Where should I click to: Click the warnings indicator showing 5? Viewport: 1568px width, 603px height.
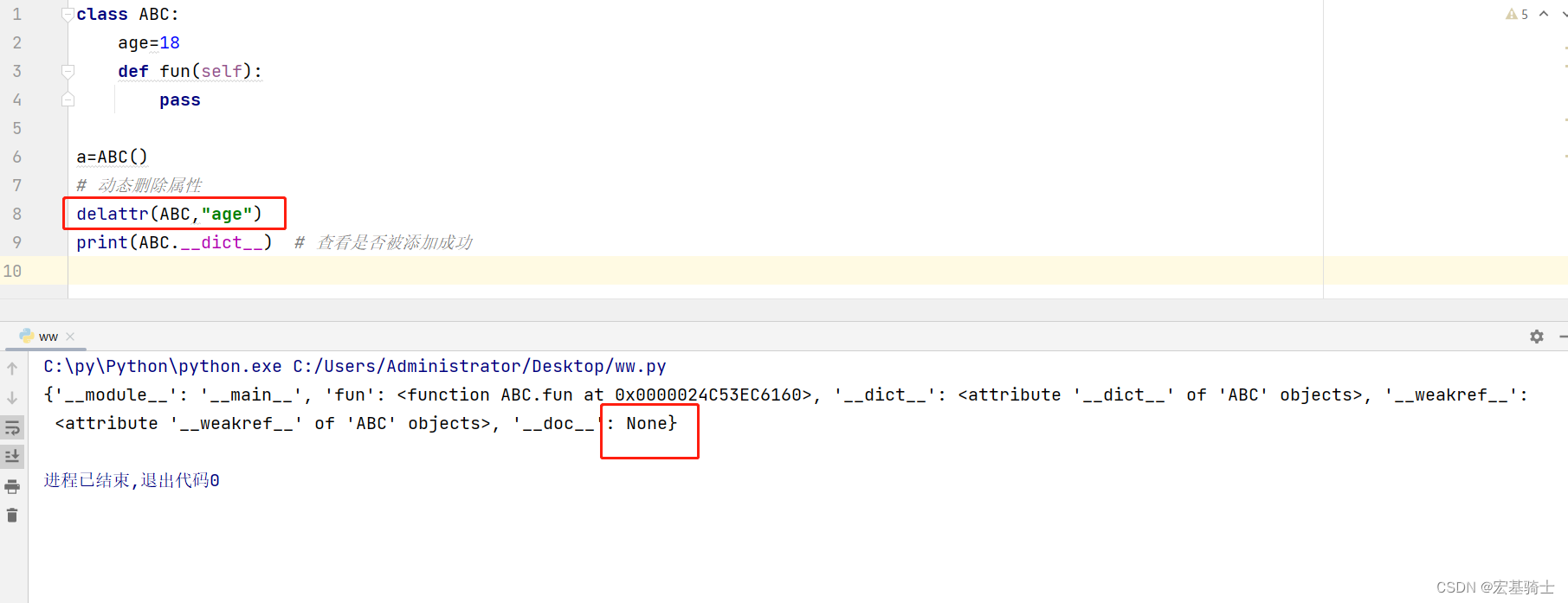(1517, 14)
